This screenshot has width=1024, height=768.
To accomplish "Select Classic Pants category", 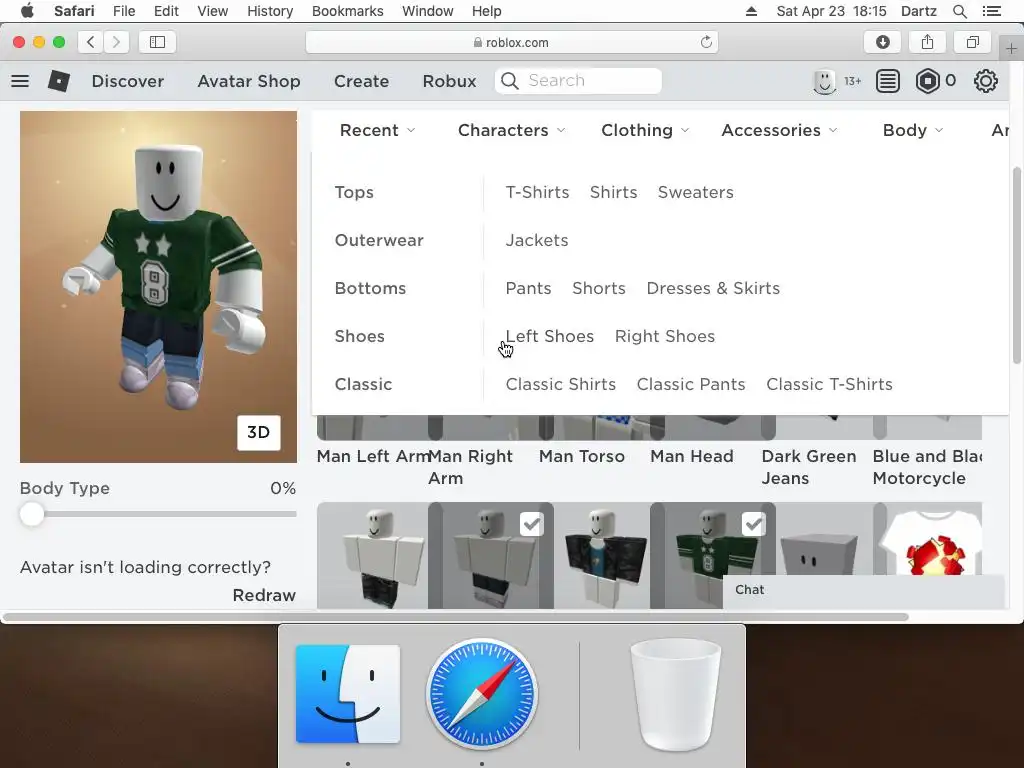I will (691, 385).
